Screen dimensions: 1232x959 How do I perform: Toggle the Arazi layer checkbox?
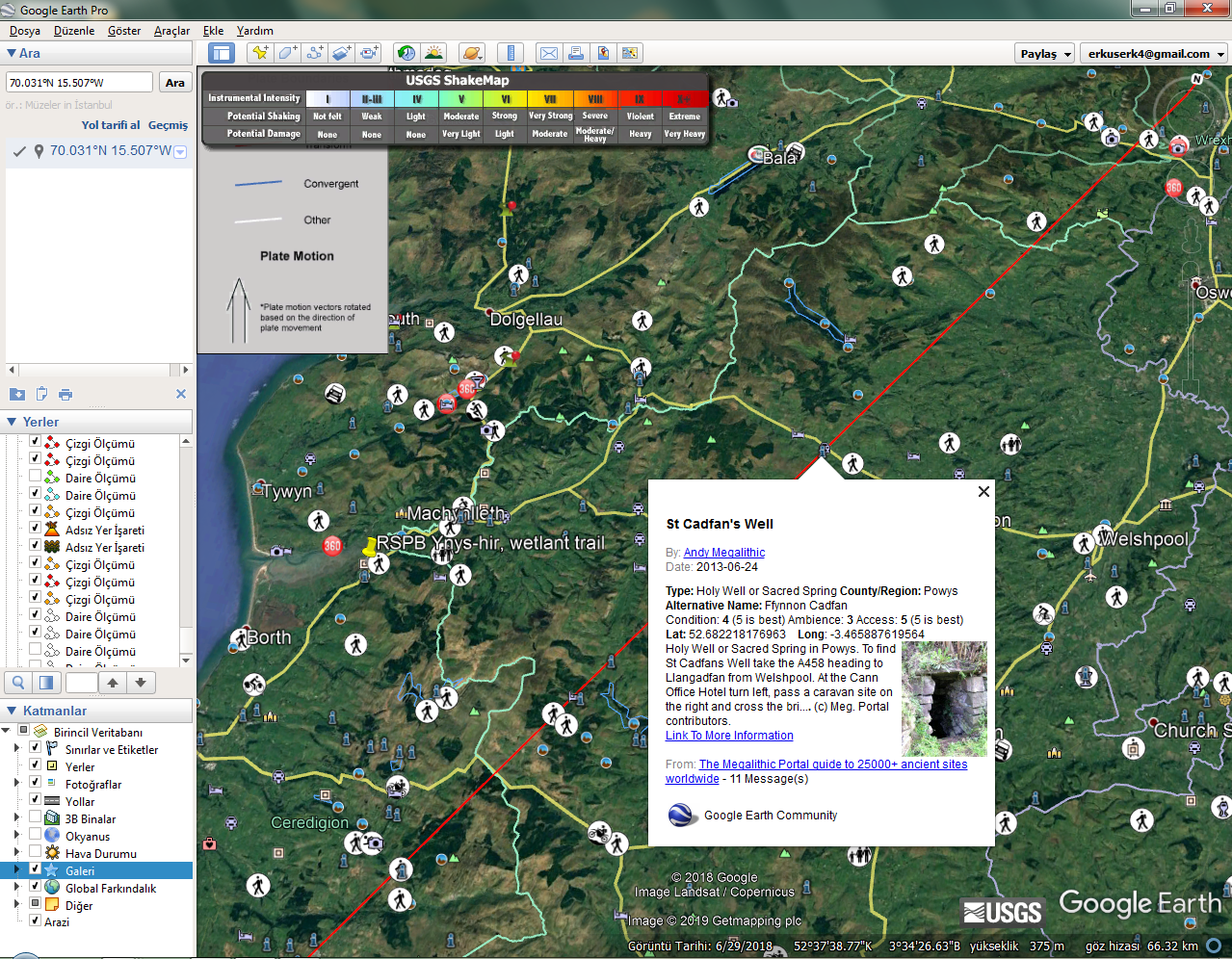click(x=36, y=920)
